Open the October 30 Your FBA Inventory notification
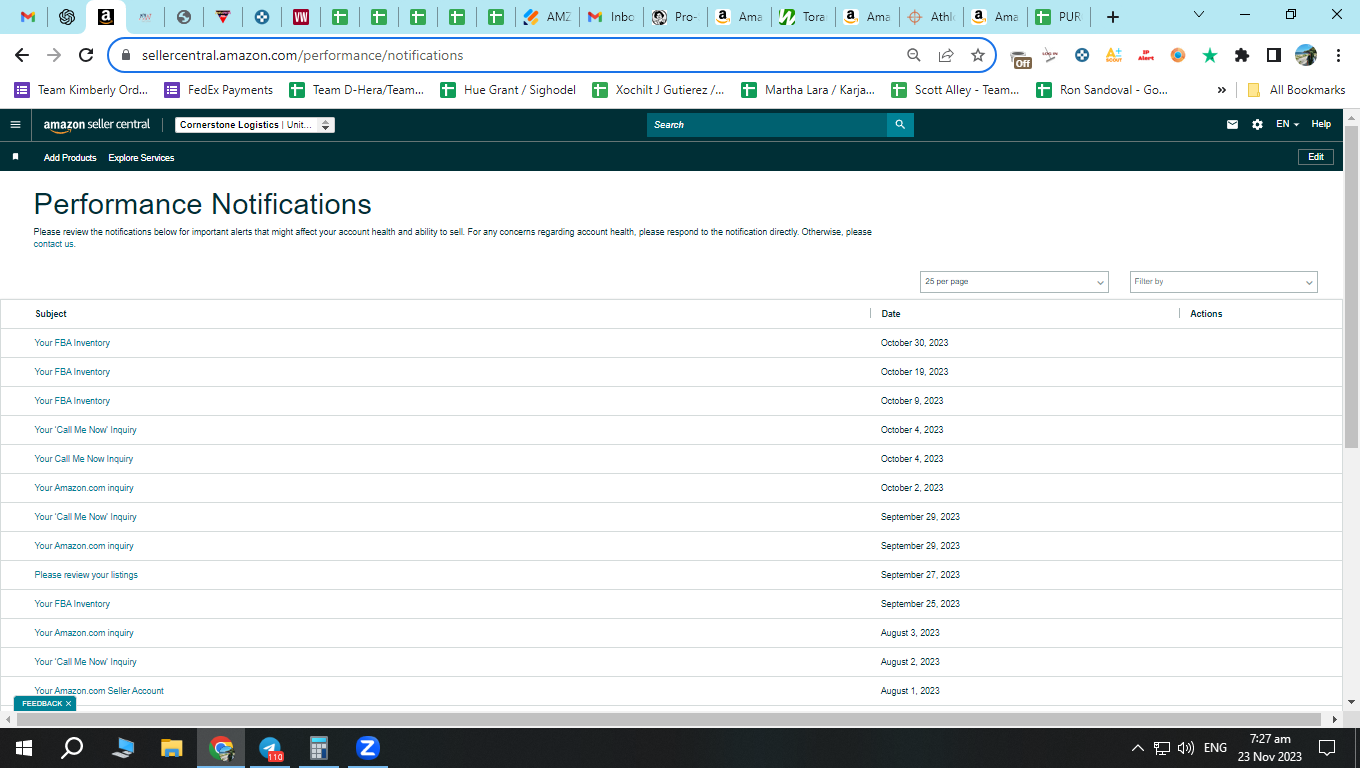The width and height of the screenshot is (1360, 768). tap(72, 343)
